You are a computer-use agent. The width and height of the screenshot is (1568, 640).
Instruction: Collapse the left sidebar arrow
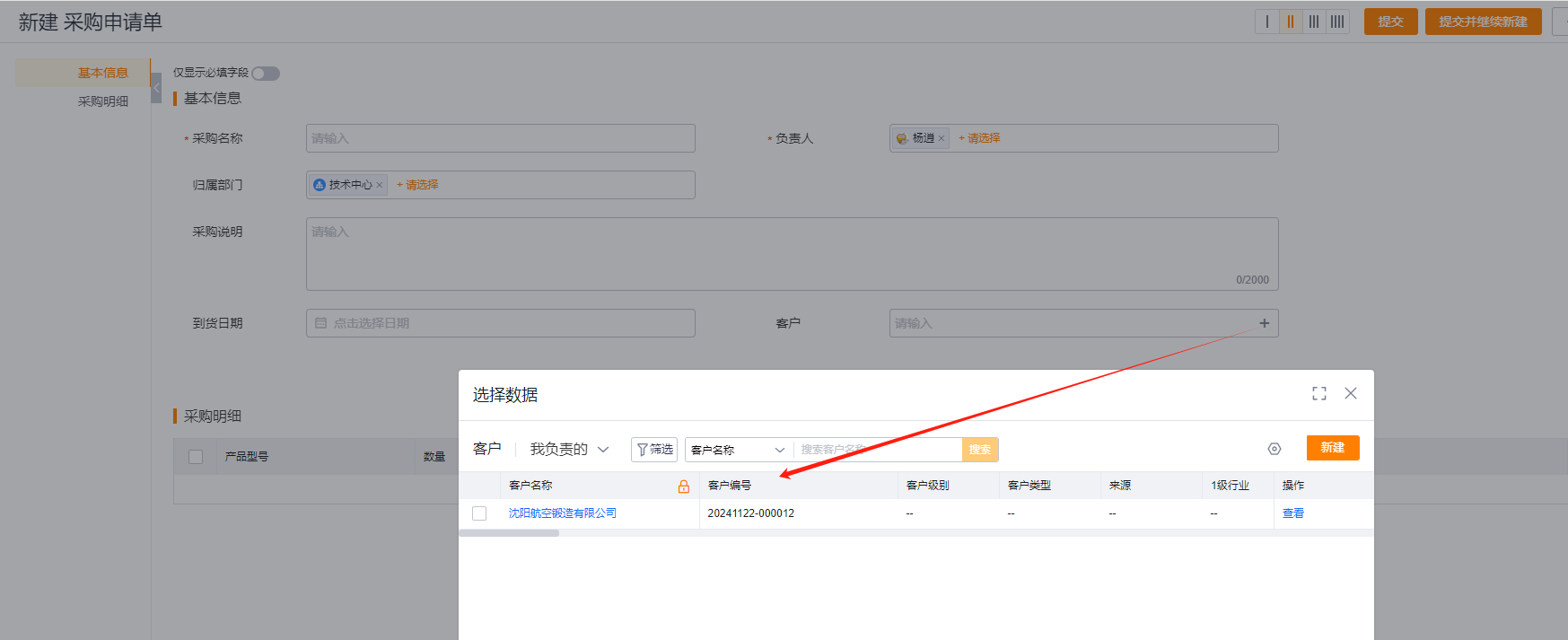(x=156, y=88)
